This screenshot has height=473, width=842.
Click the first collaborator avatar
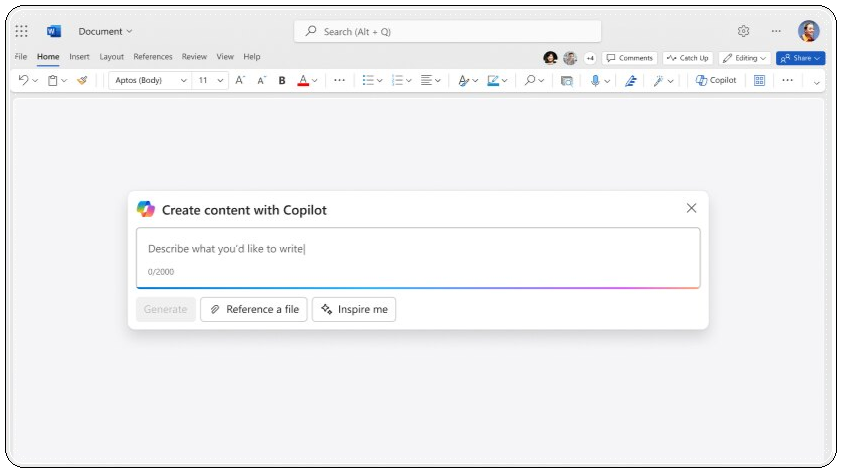point(550,57)
